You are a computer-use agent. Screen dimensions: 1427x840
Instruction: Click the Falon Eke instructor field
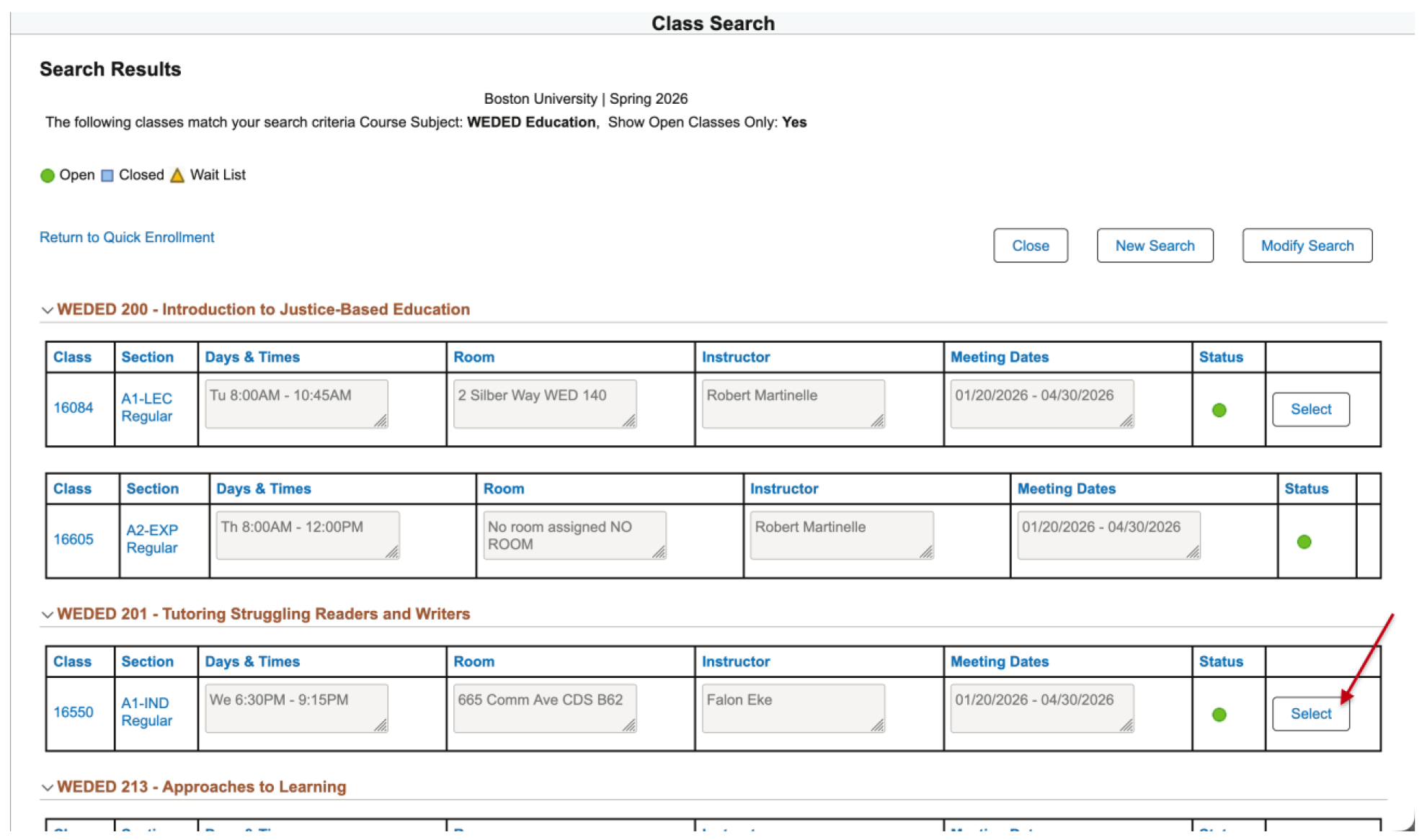(x=793, y=709)
